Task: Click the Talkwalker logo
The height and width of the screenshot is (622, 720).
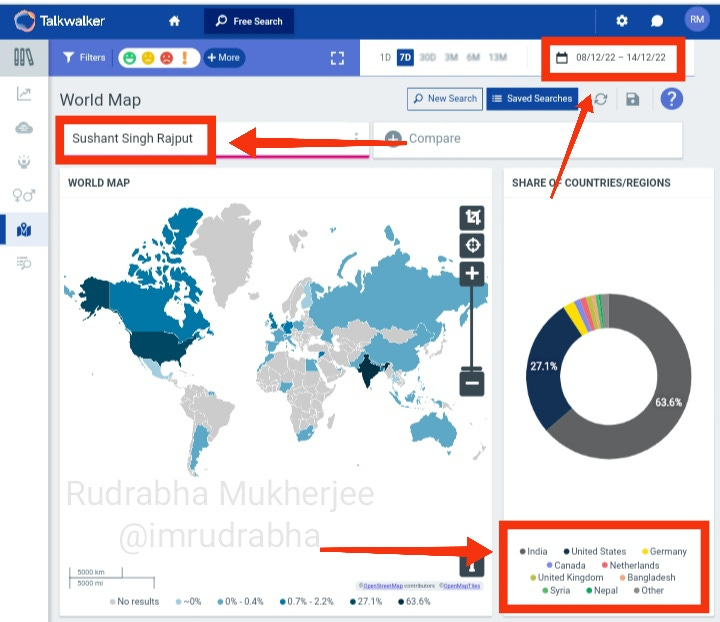Action: pyautogui.click(x=59, y=21)
